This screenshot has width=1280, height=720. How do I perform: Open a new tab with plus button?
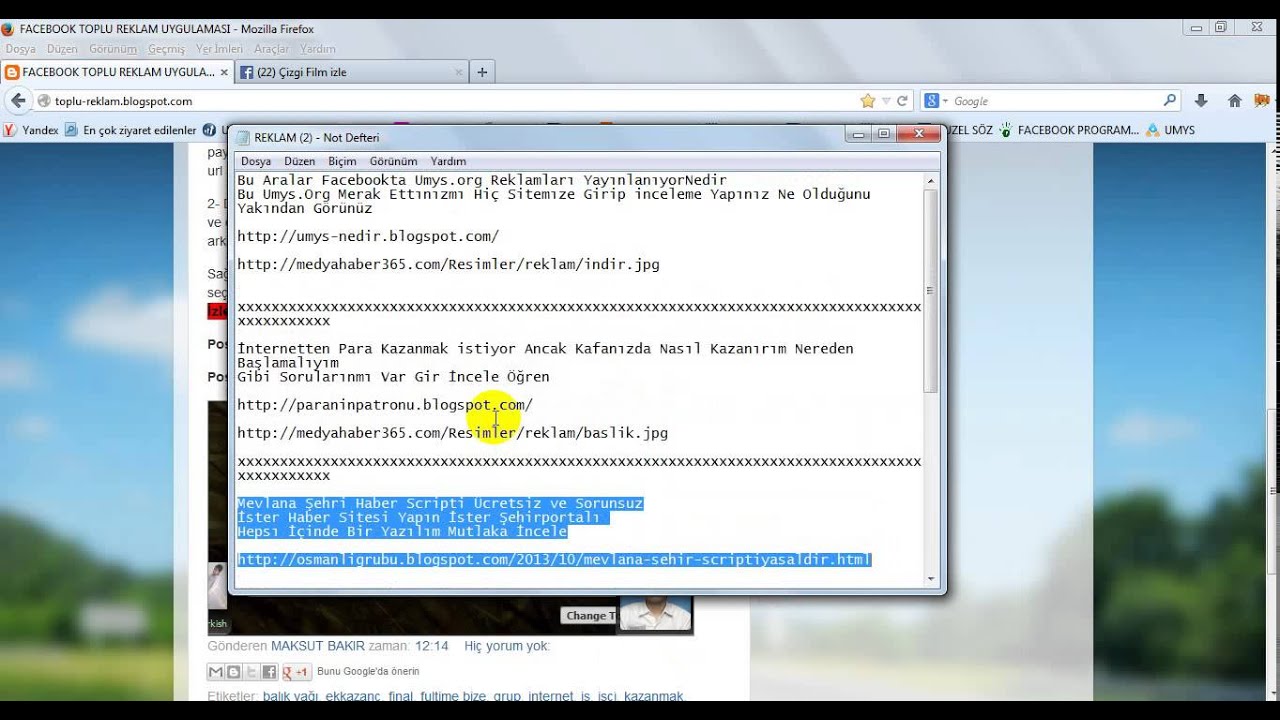pos(482,72)
